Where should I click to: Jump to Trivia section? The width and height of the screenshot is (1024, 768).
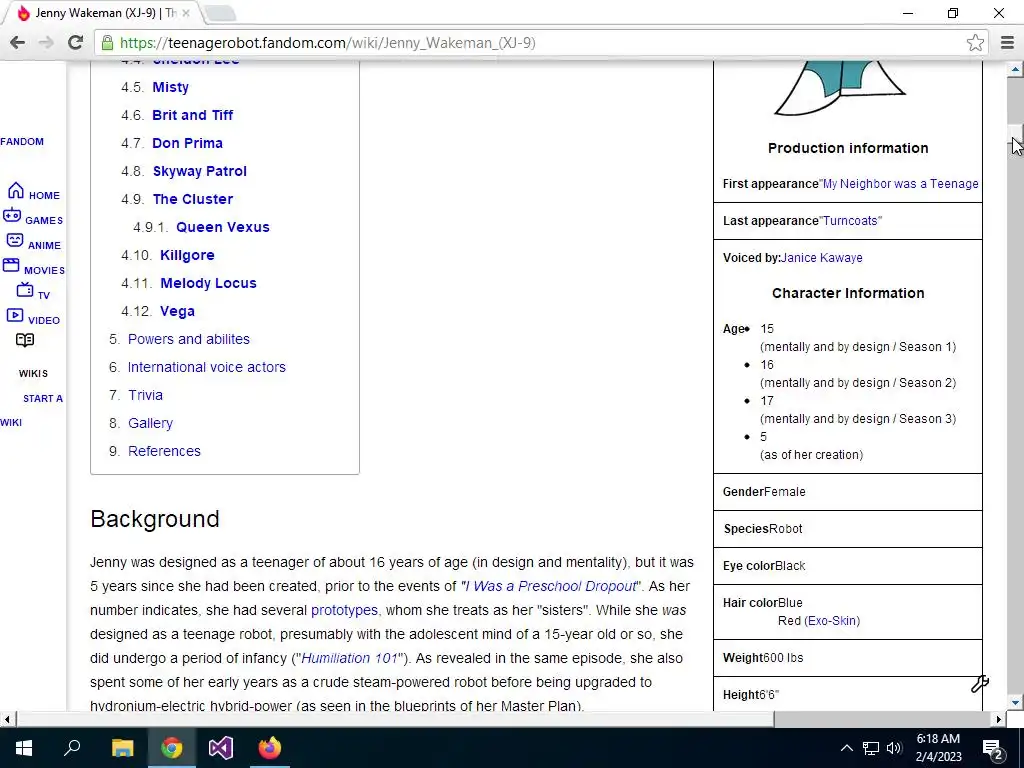coord(146,396)
